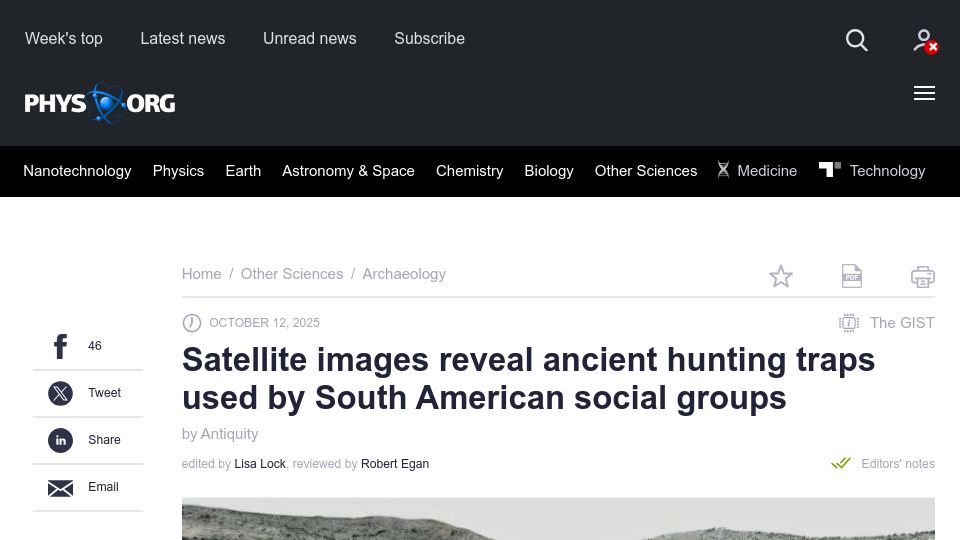Screen dimensions: 960x540
Task: Select the Earth category
Action: click(243, 171)
